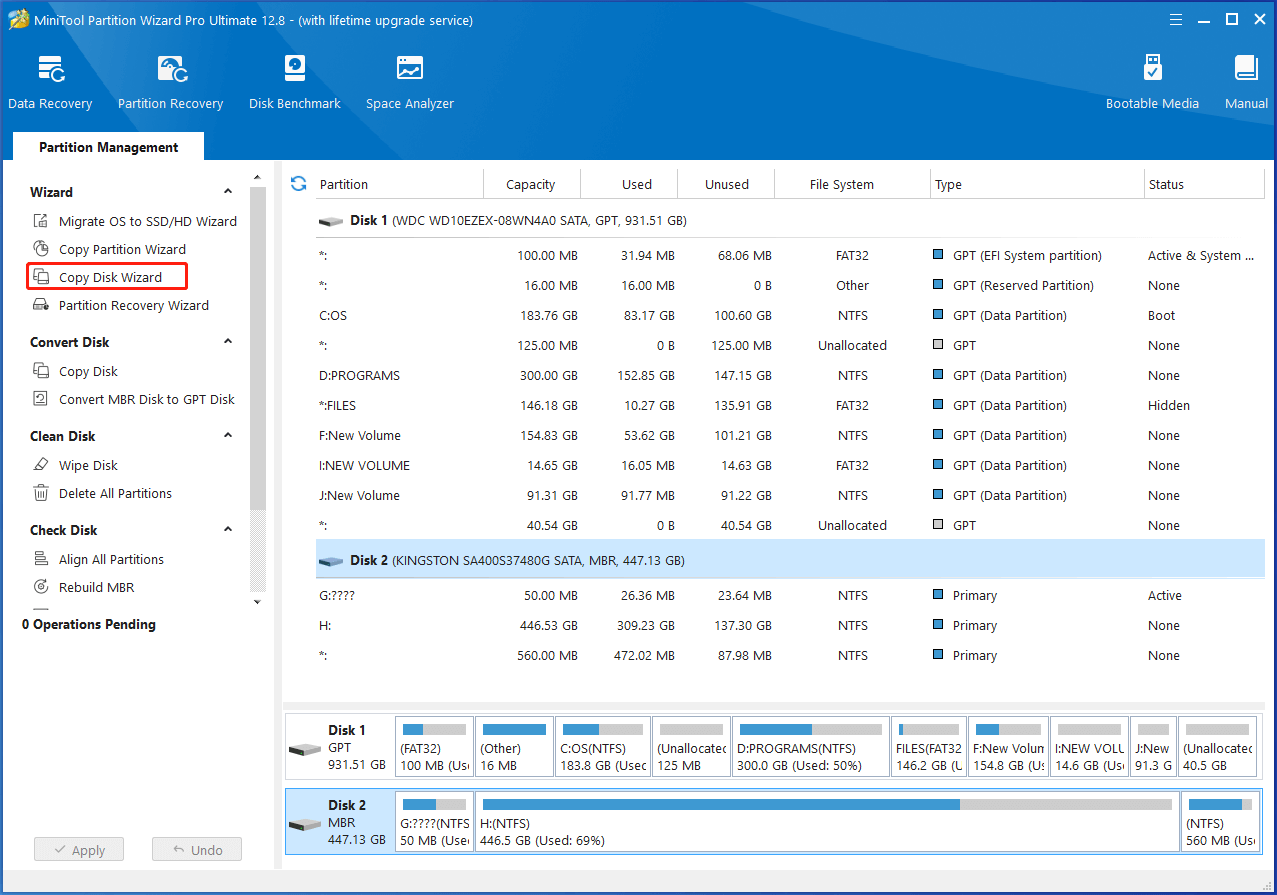1277x895 pixels.
Task: Click the Copy Partition Wizard icon
Action: click(41, 249)
